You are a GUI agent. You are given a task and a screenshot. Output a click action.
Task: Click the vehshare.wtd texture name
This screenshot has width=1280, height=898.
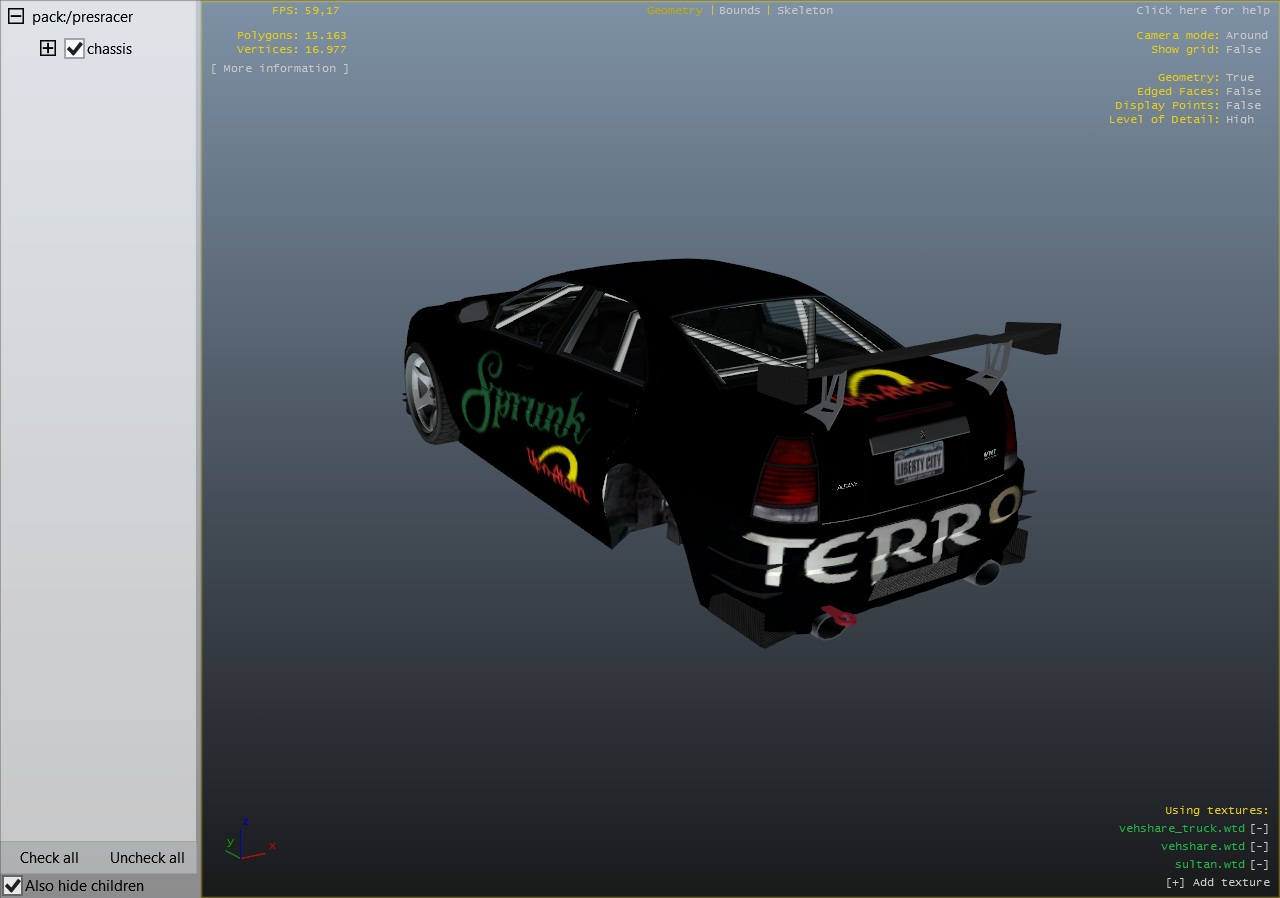click(1203, 846)
